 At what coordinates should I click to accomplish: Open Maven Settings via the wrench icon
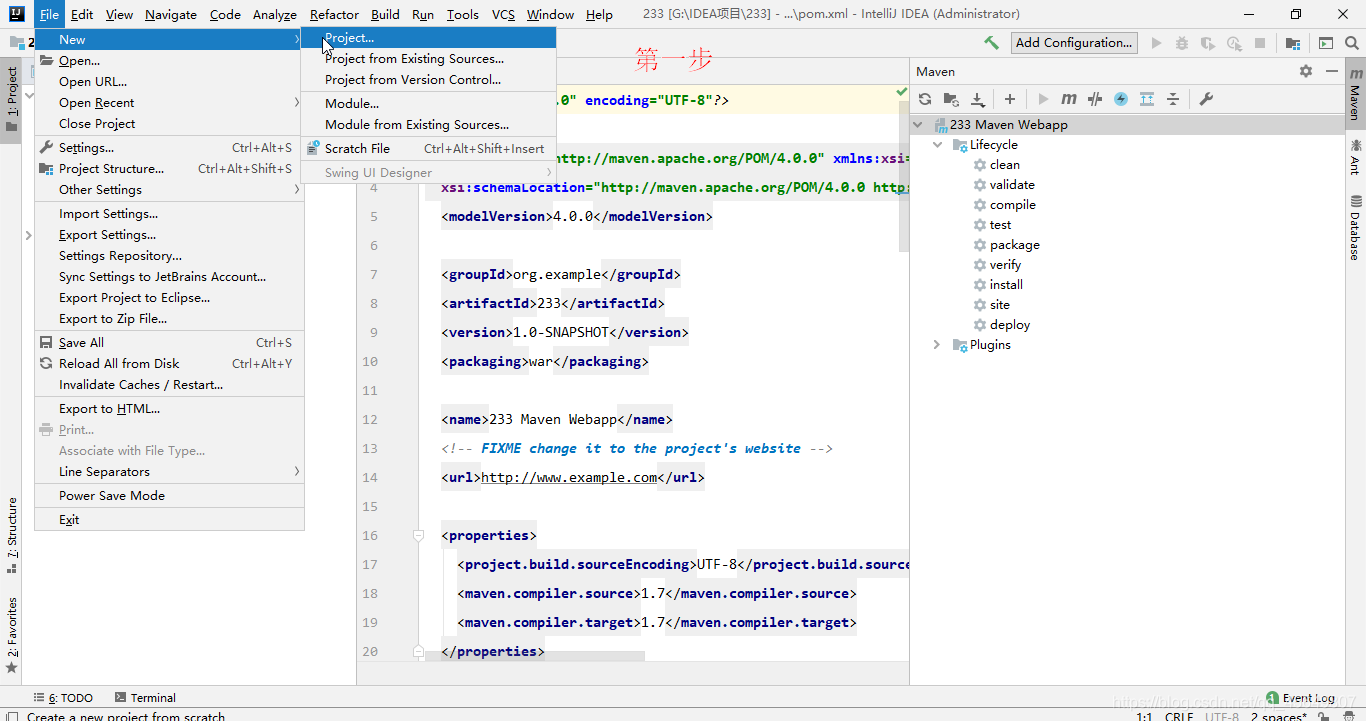coord(1206,99)
